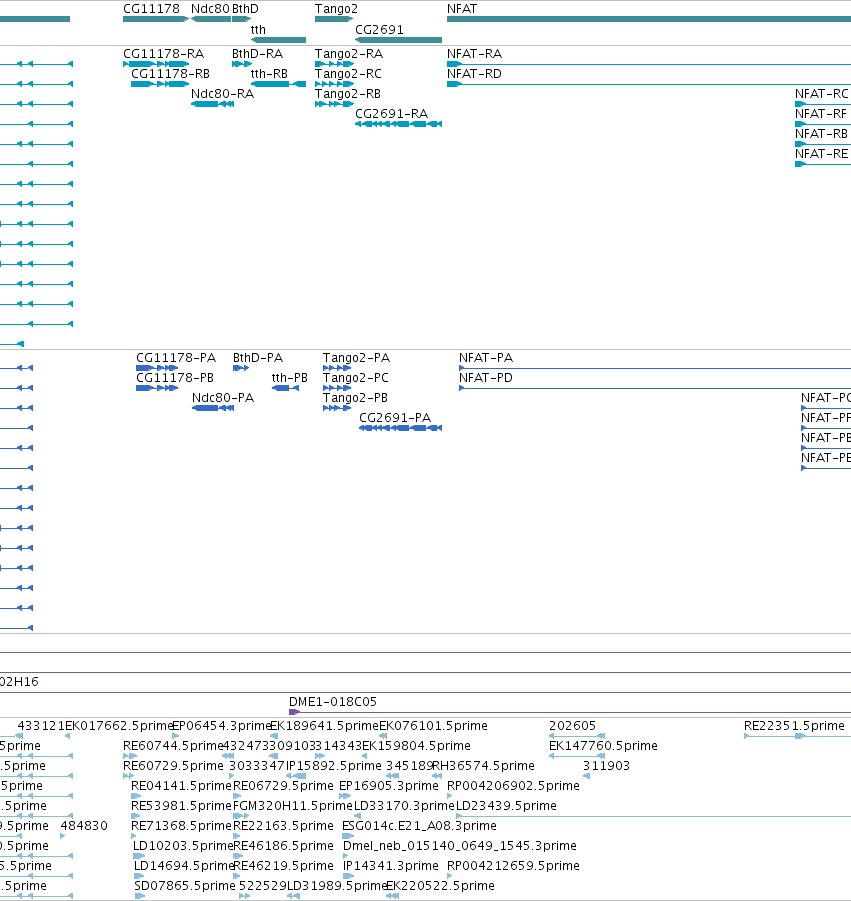Select the long NFAT gene bar

pyautogui.click(x=649, y=19)
